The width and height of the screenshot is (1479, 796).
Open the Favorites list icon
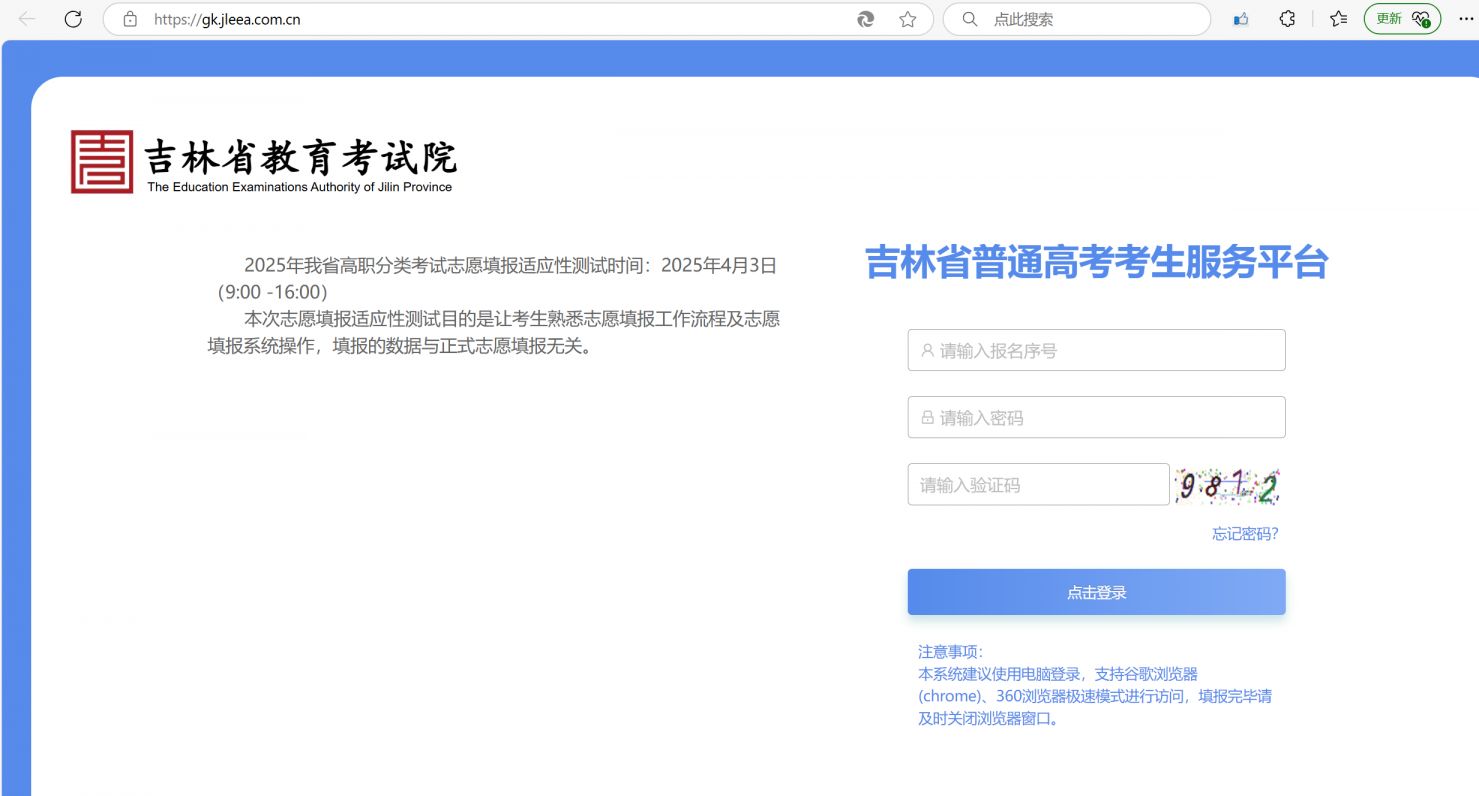click(1339, 19)
